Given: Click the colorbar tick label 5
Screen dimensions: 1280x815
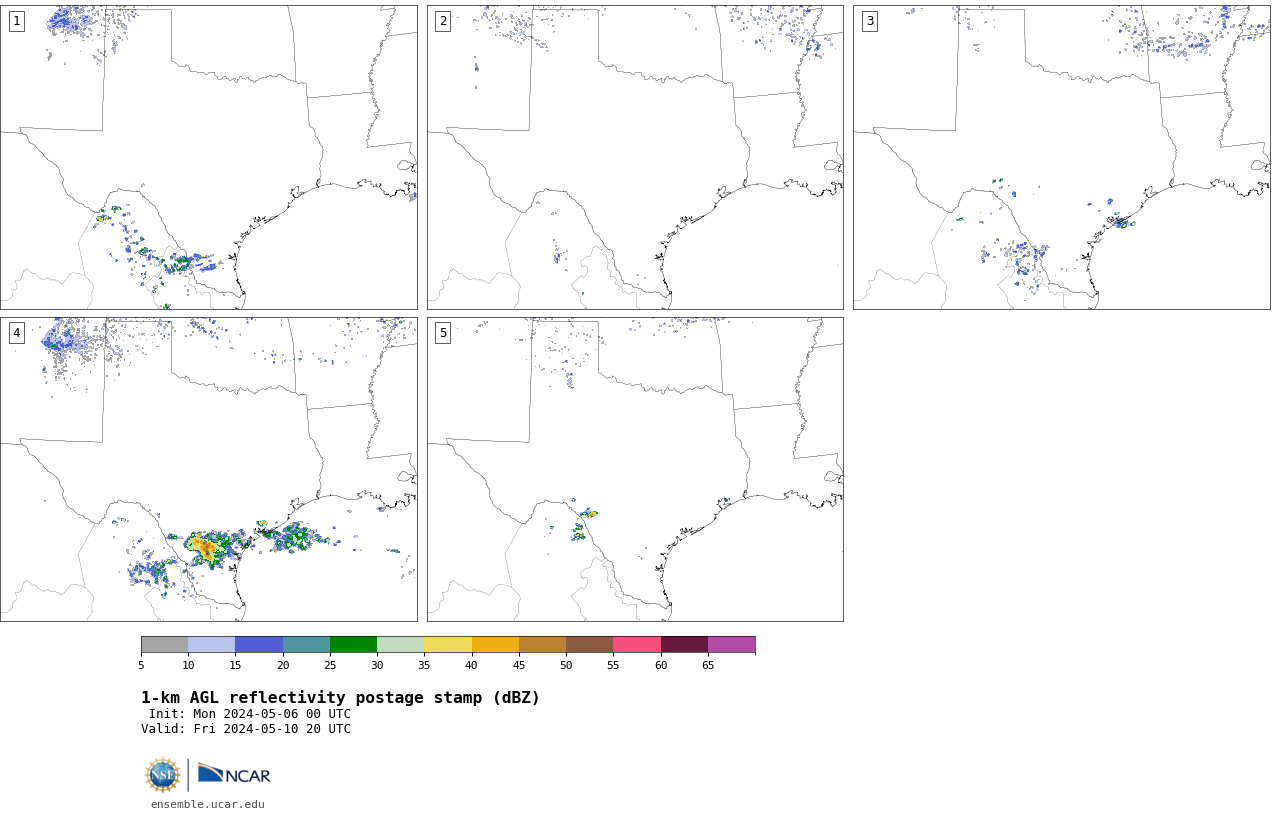Looking at the screenshot, I should pyautogui.click(x=141, y=665).
